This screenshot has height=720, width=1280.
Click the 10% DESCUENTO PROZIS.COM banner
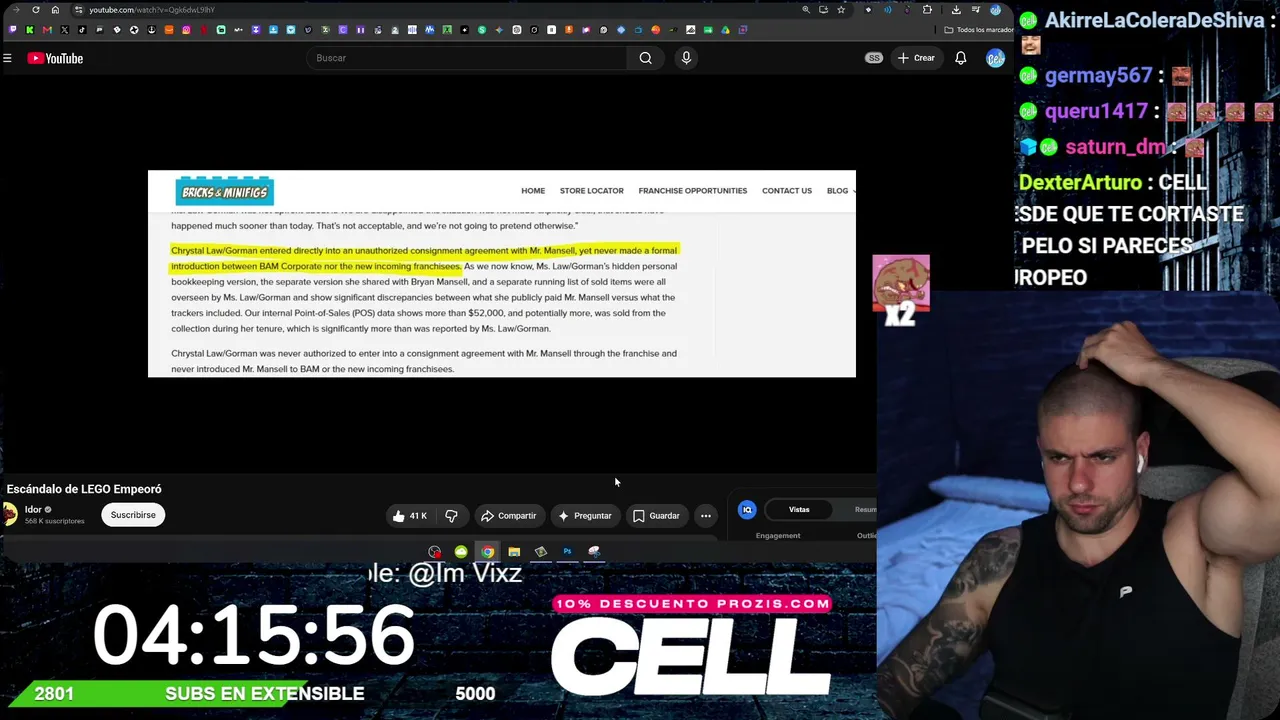click(692, 604)
